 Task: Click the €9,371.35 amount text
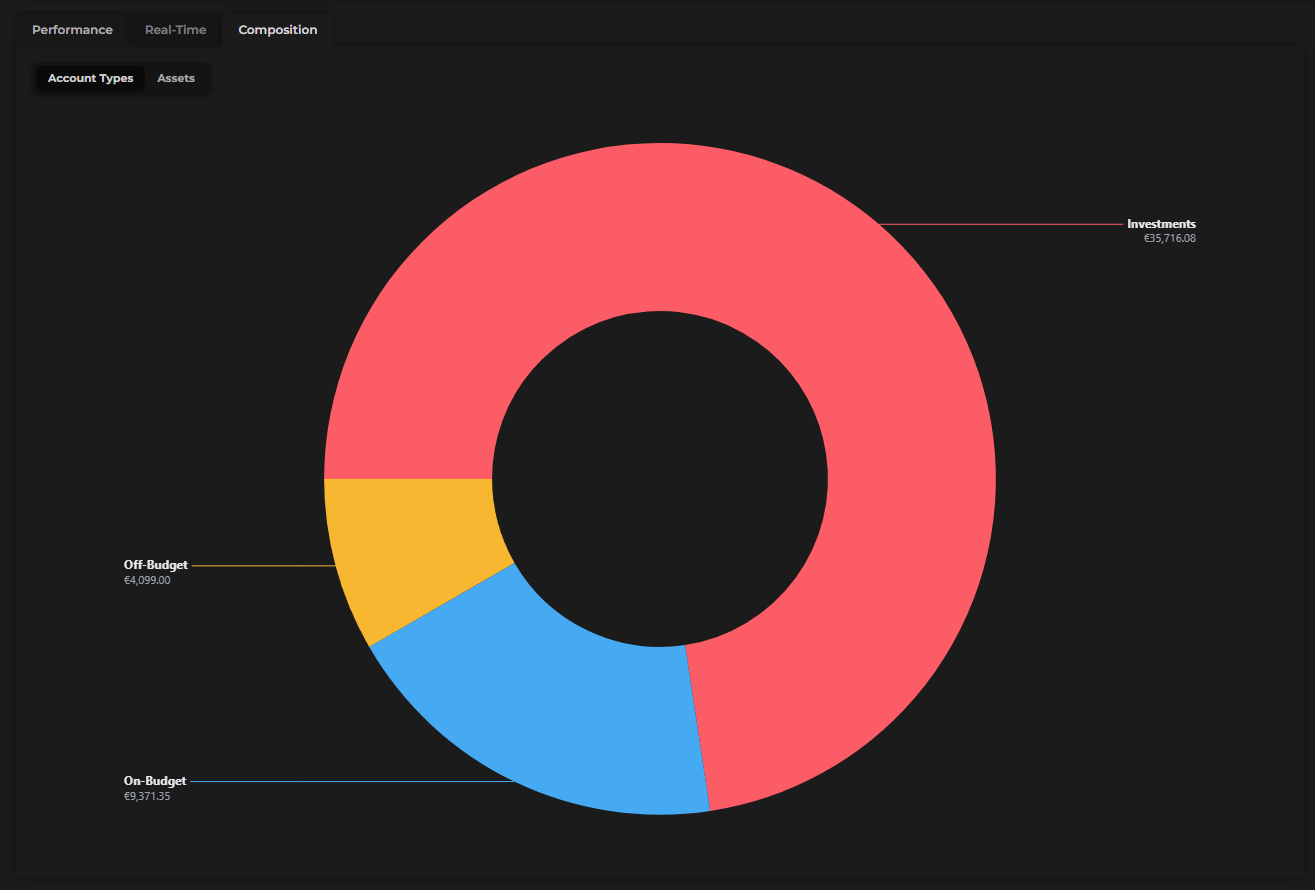(x=146, y=796)
